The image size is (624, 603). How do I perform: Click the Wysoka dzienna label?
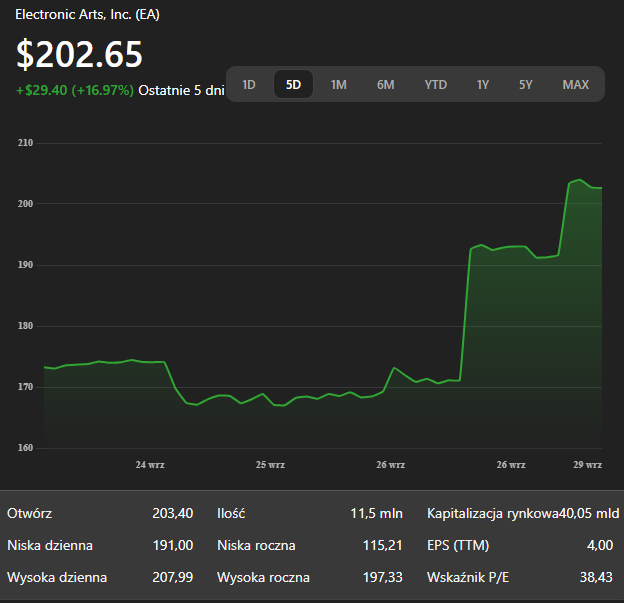[x=57, y=577]
